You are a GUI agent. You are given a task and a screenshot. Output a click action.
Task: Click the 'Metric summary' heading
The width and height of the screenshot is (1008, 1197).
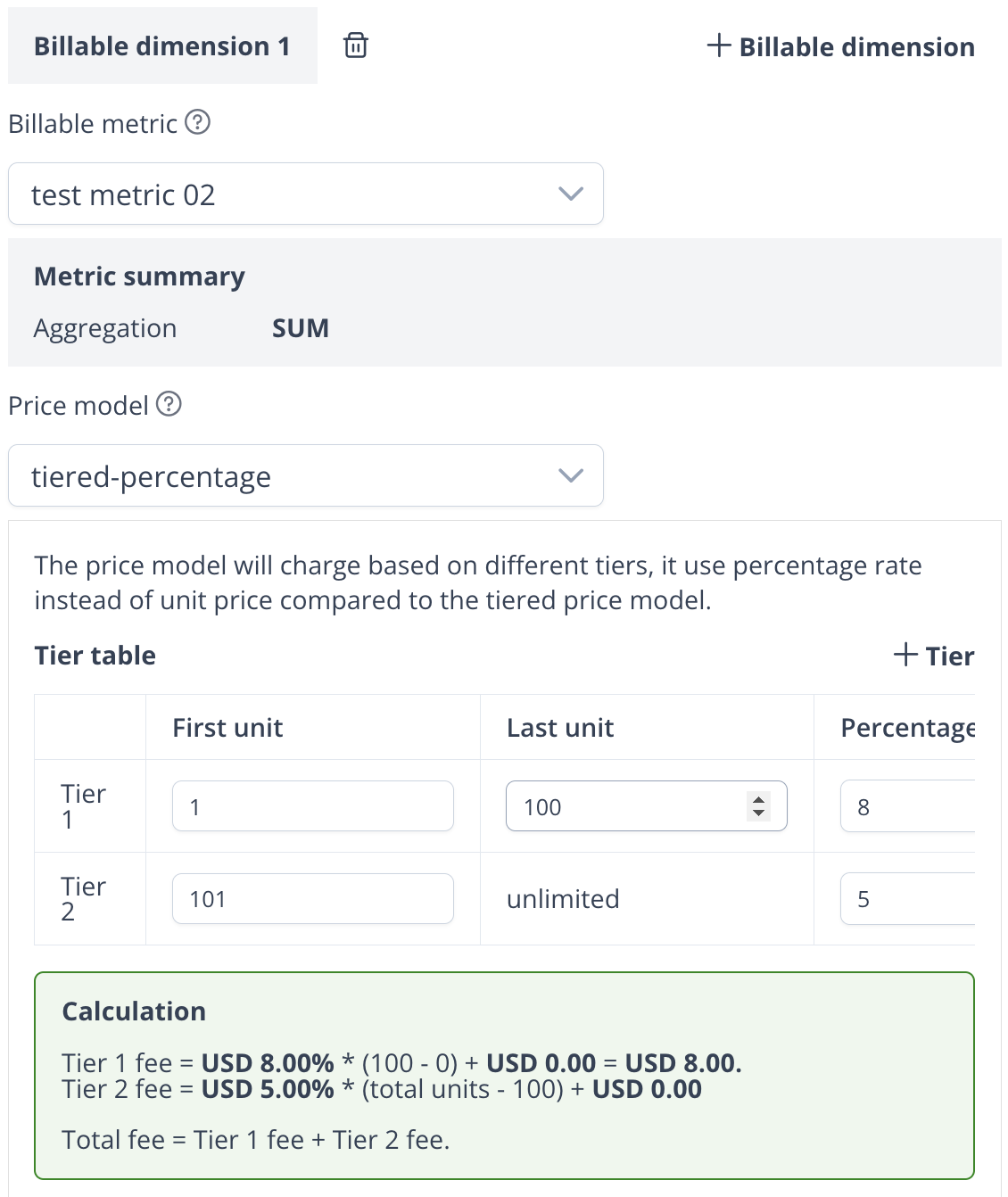[139, 277]
